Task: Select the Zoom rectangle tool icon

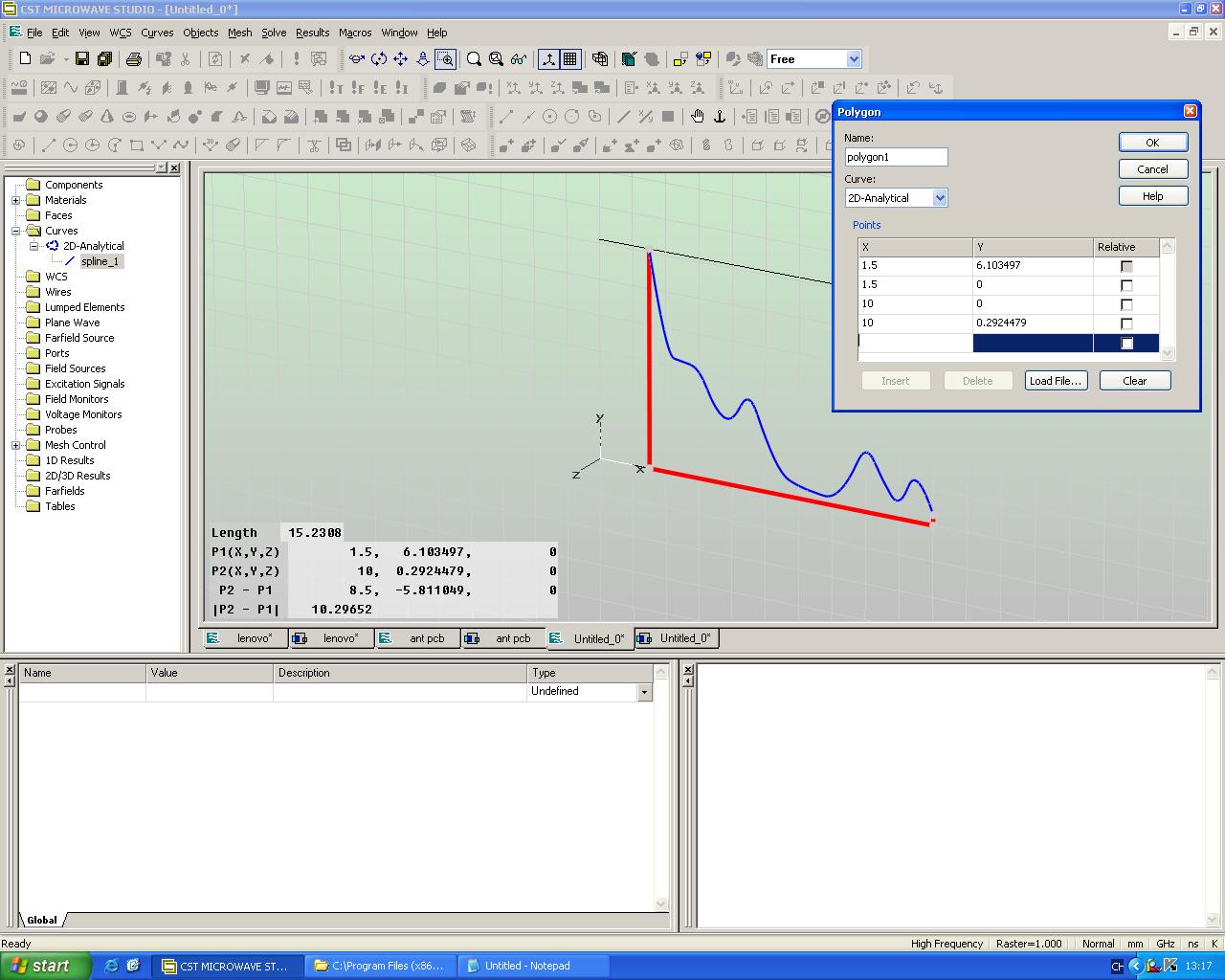Action: tap(445, 59)
